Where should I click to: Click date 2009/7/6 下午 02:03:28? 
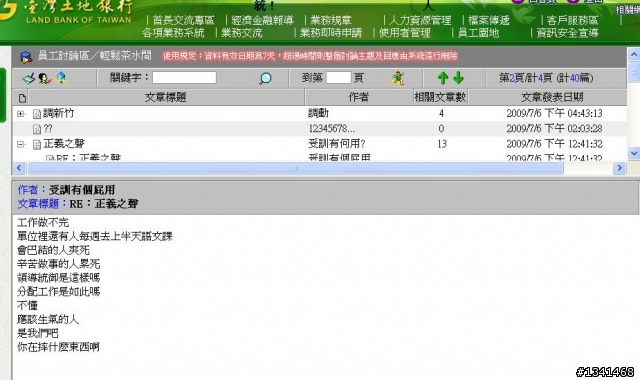click(x=554, y=129)
